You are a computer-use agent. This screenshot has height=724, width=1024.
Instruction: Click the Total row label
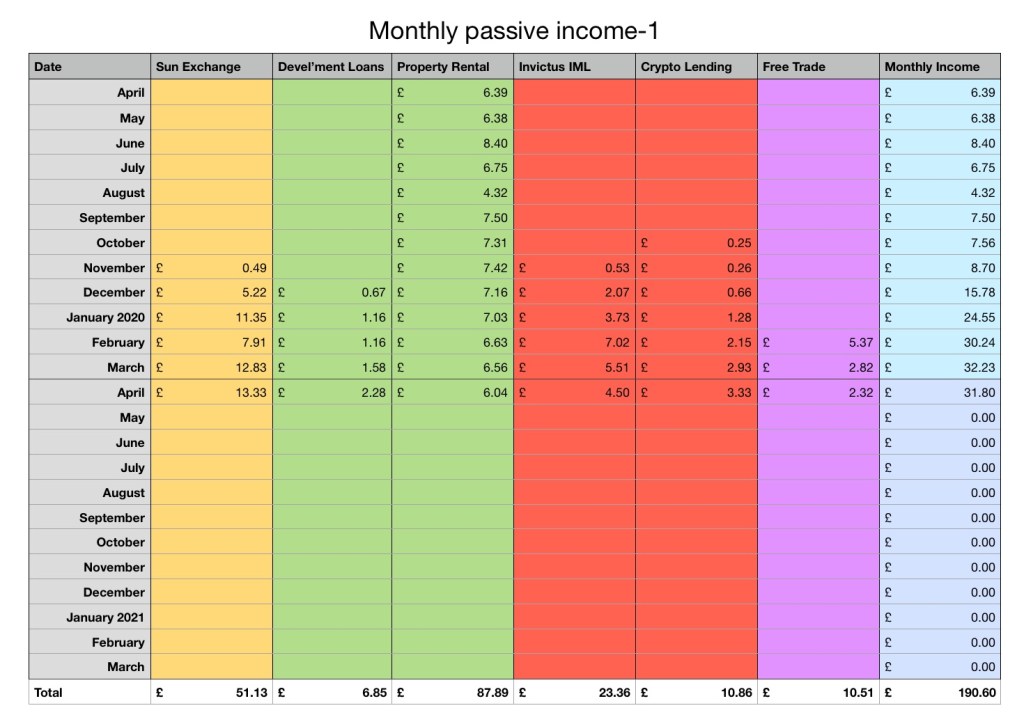point(89,692)
